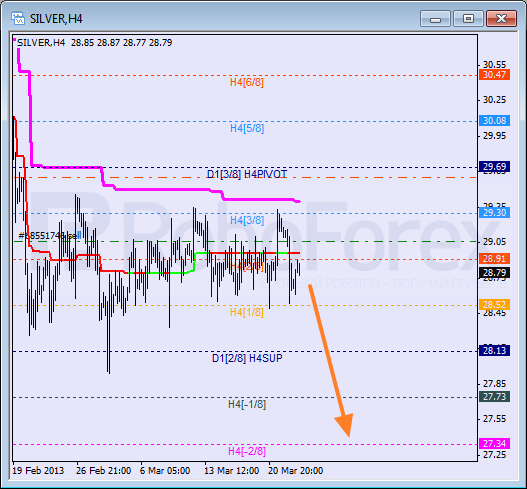Select the orange downward arrow head
The width and height of the screenshot is (527, 489).
(345, 424)
